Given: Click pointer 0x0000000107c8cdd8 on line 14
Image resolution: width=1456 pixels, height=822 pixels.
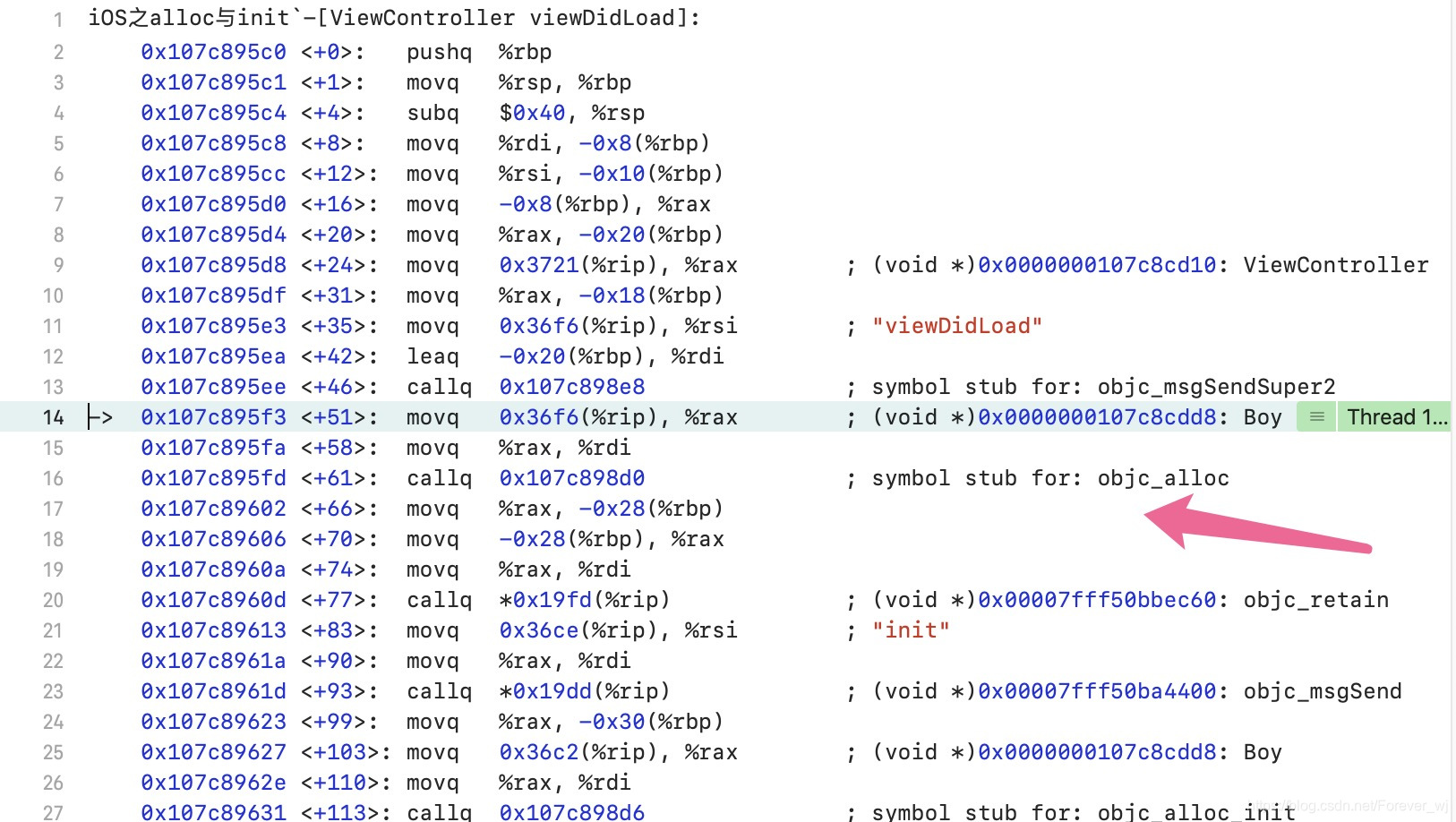Looking at the screenshot, I should click(x=1097, y=417).
